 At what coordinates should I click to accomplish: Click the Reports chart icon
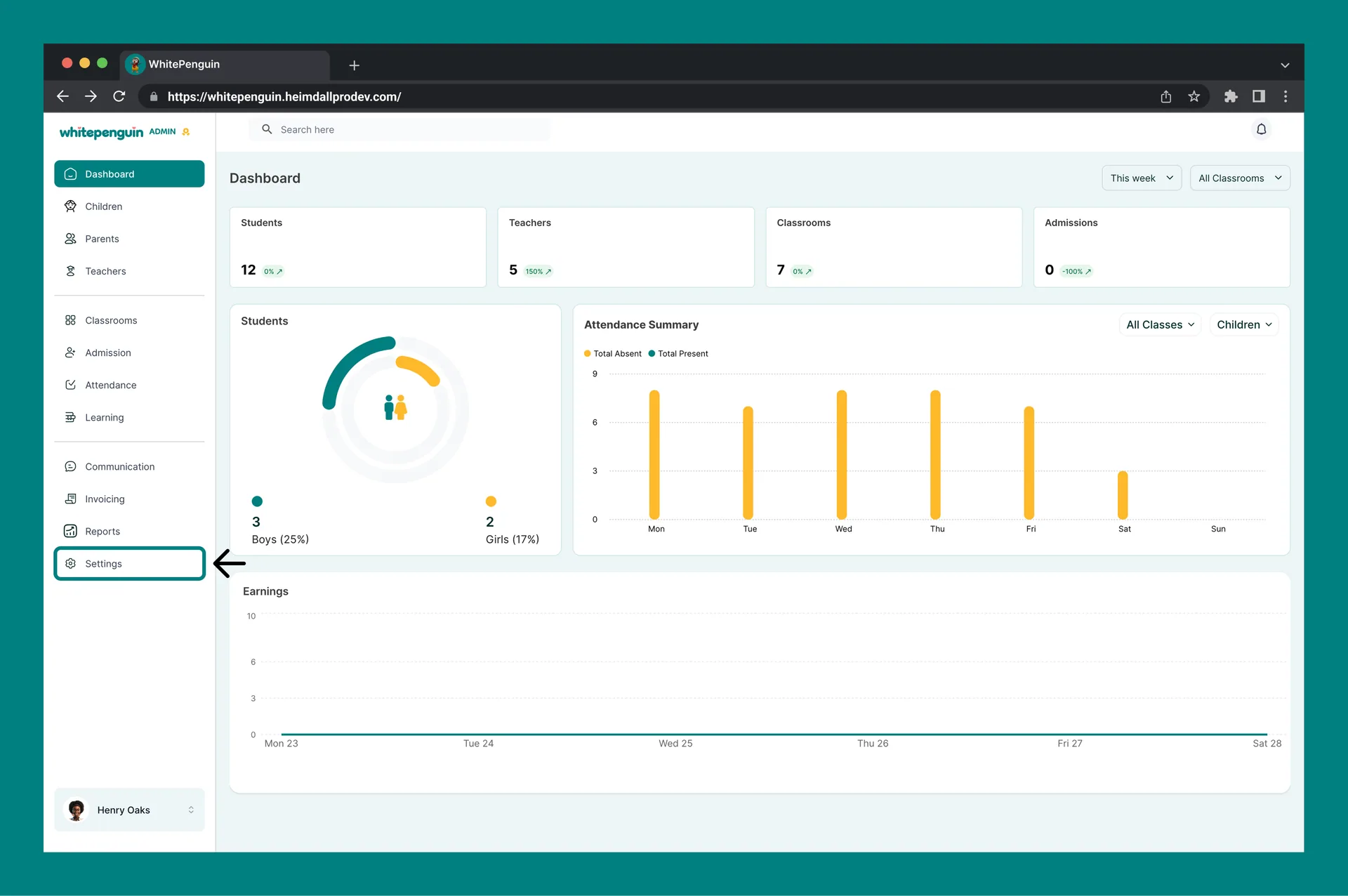click(70, 530)
